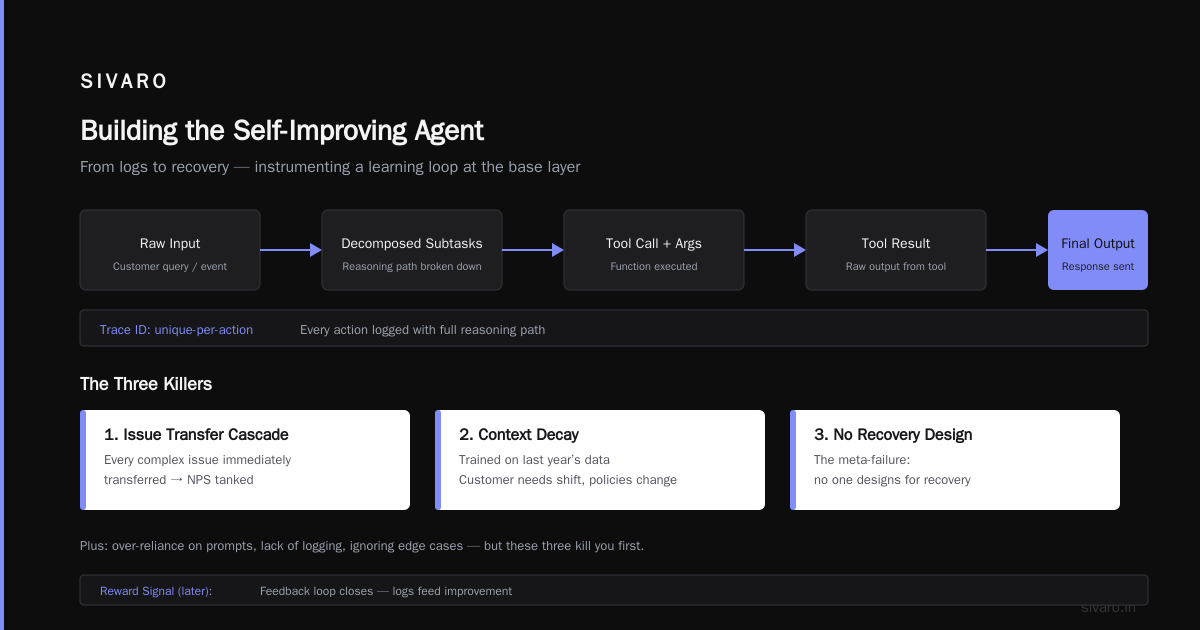Screen dimensions: 1200x630
Task: Open the sivaro.in link
Action: (1109, 607)
